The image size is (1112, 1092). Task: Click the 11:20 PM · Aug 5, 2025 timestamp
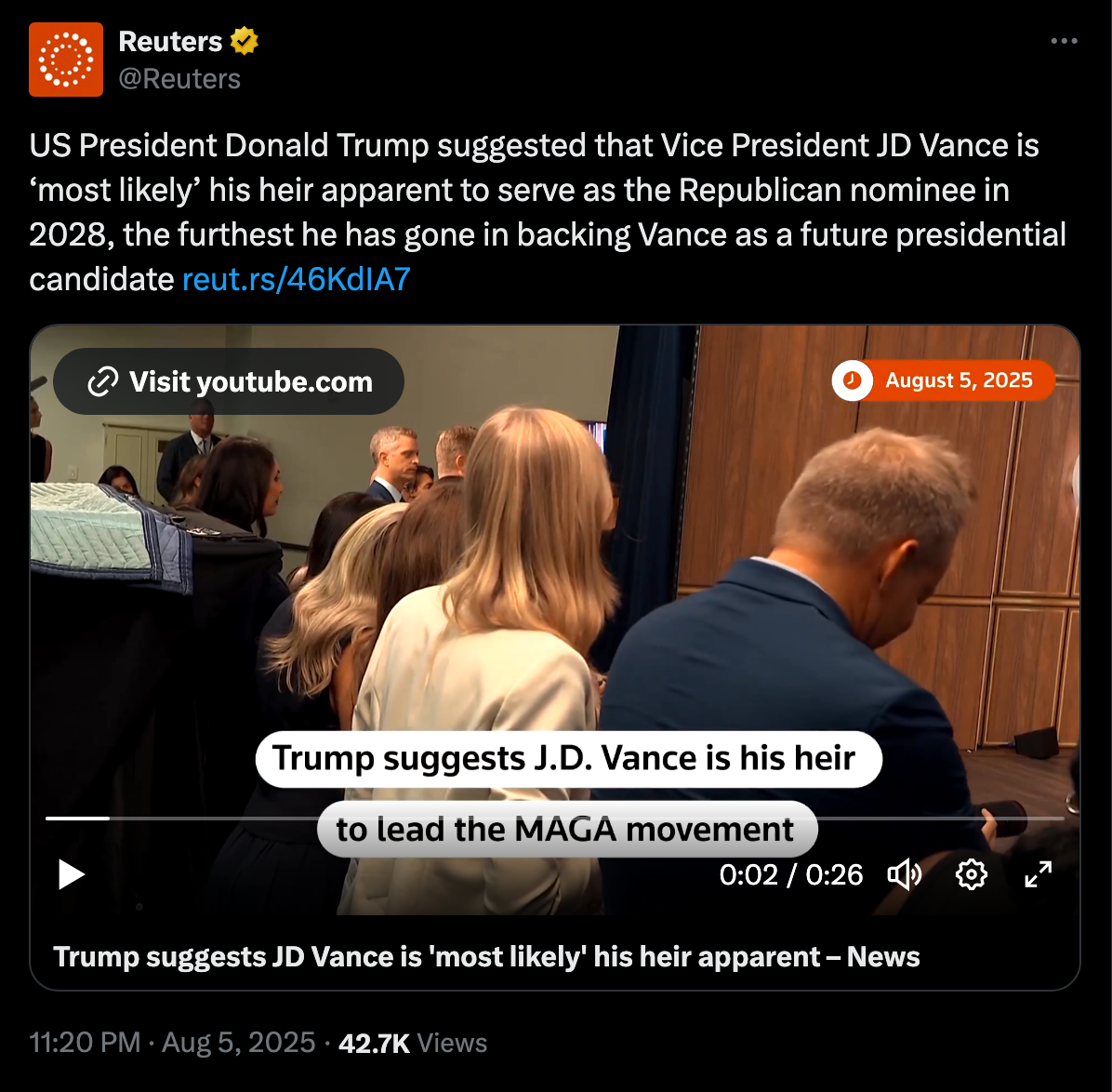[172, 1043]
